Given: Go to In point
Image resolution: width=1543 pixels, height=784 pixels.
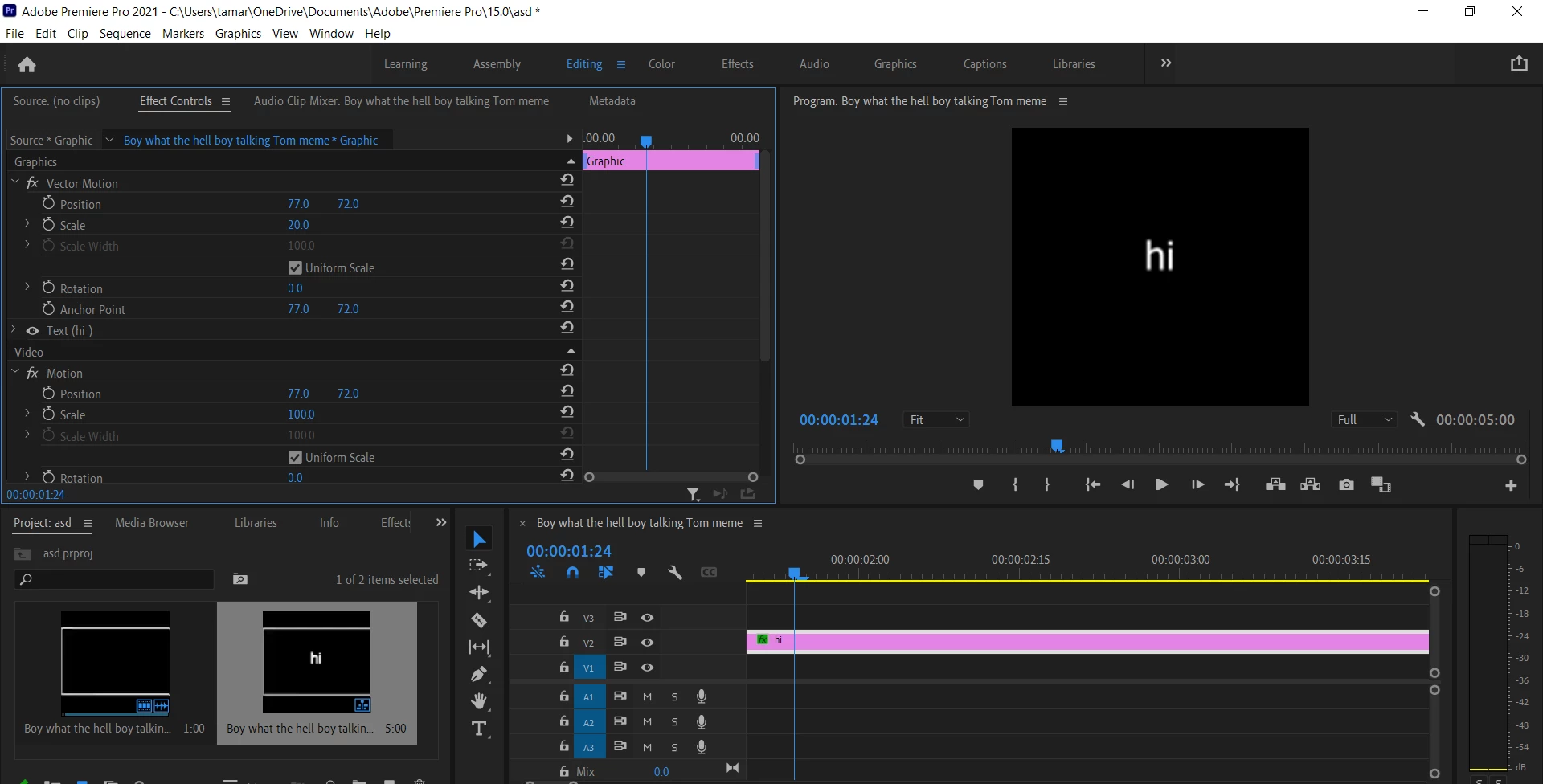Looking at the screenshot, I should (x=1092, y=484).
